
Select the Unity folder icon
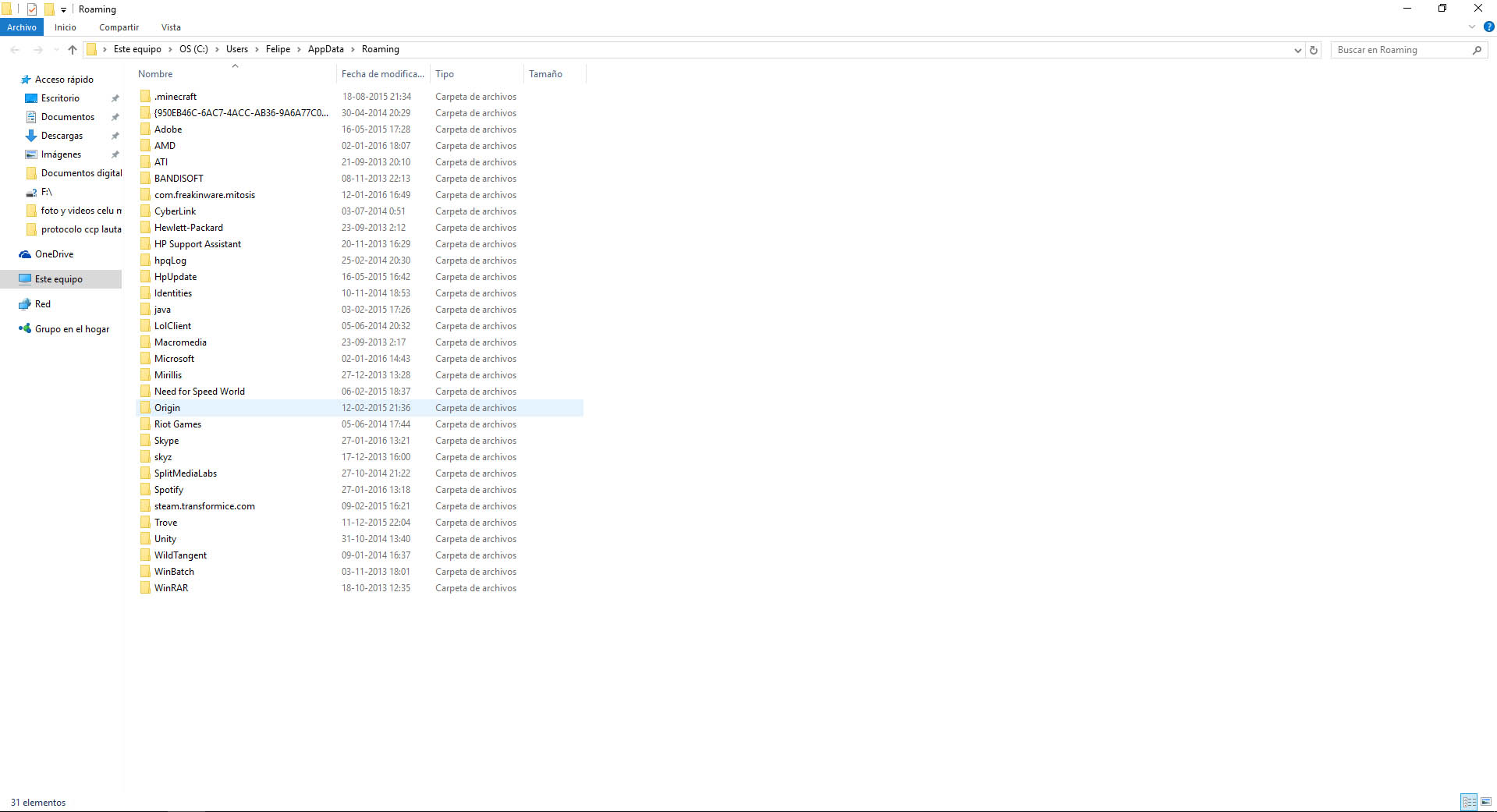click(145, 539)
